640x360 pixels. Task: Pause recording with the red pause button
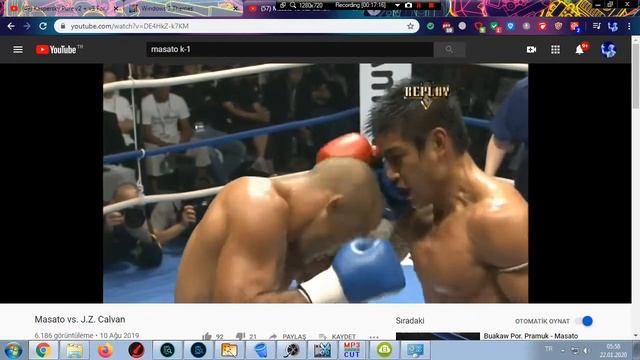point(419,5)
